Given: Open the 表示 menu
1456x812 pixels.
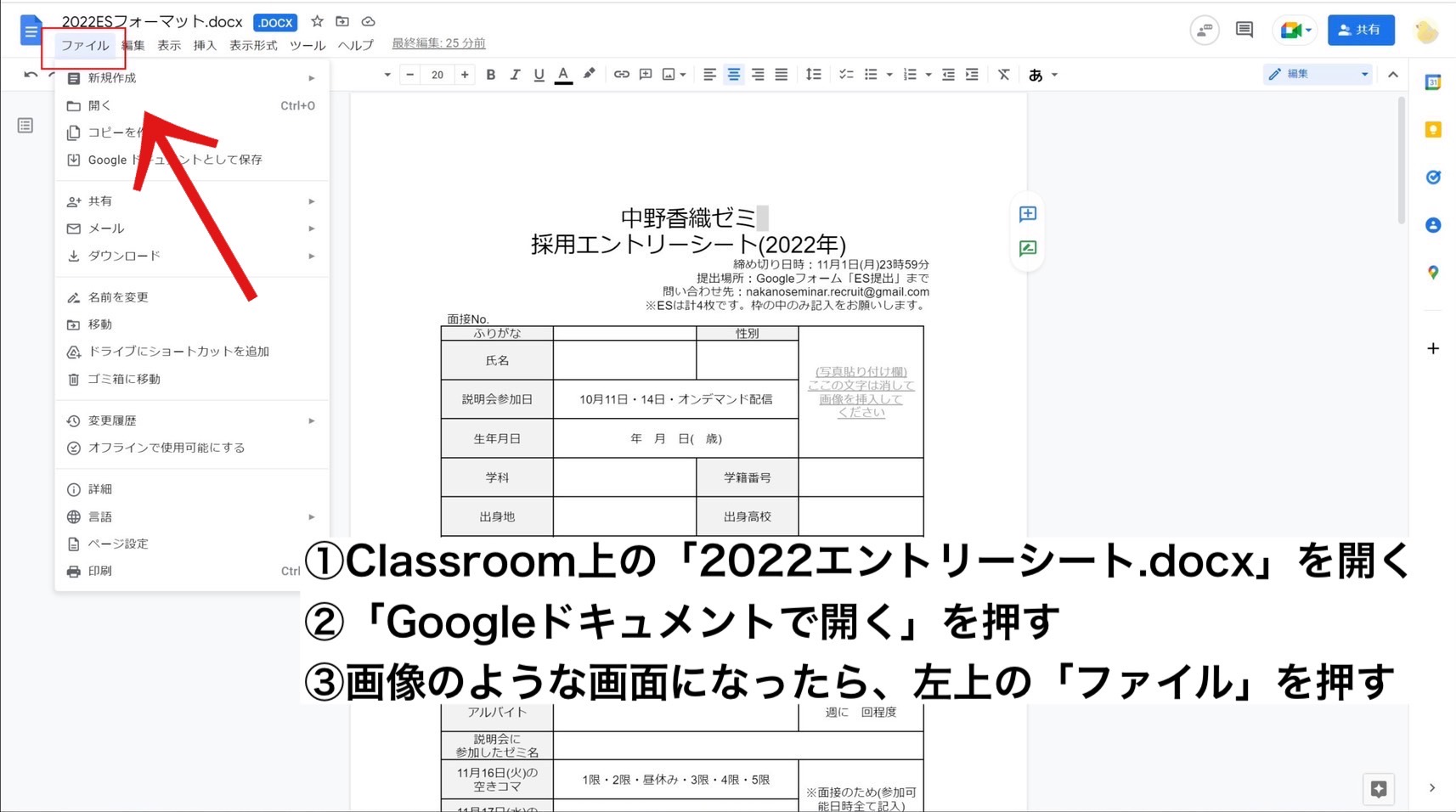Looking at the screenshot, I should tap(169, 46).
